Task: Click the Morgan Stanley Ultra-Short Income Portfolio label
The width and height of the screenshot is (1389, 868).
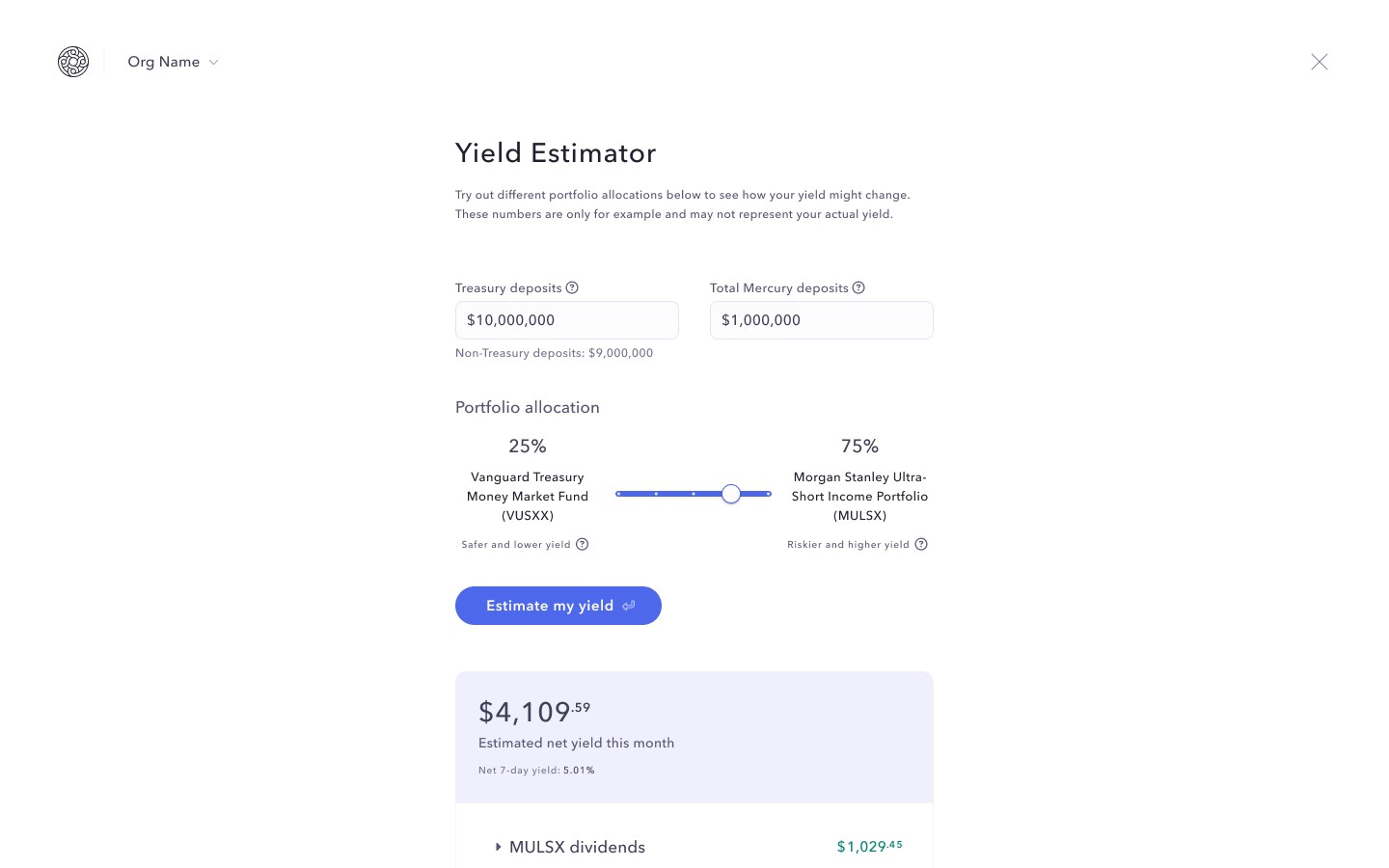Action: pos(860,496)
